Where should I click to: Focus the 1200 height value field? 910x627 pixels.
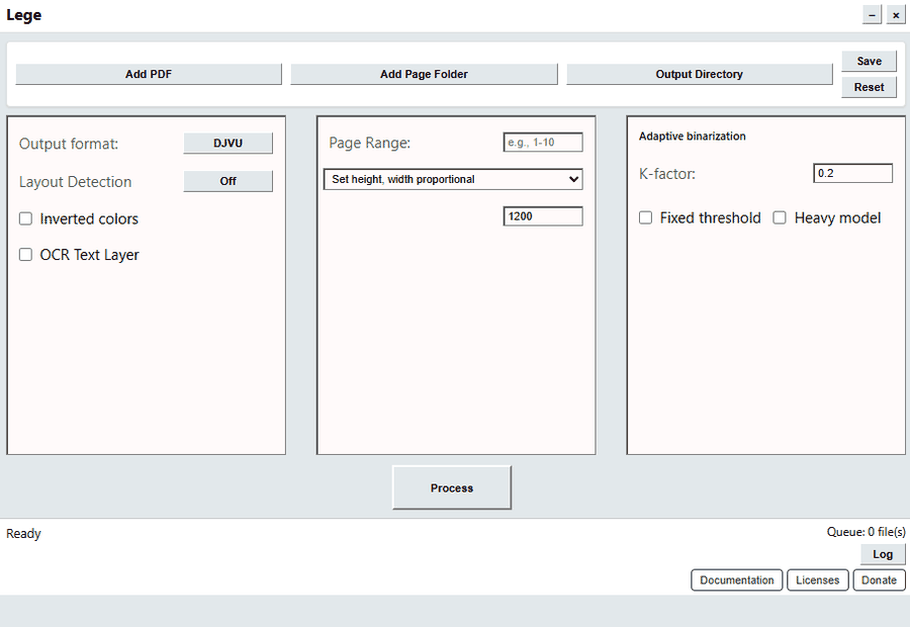tap(542, 216)
